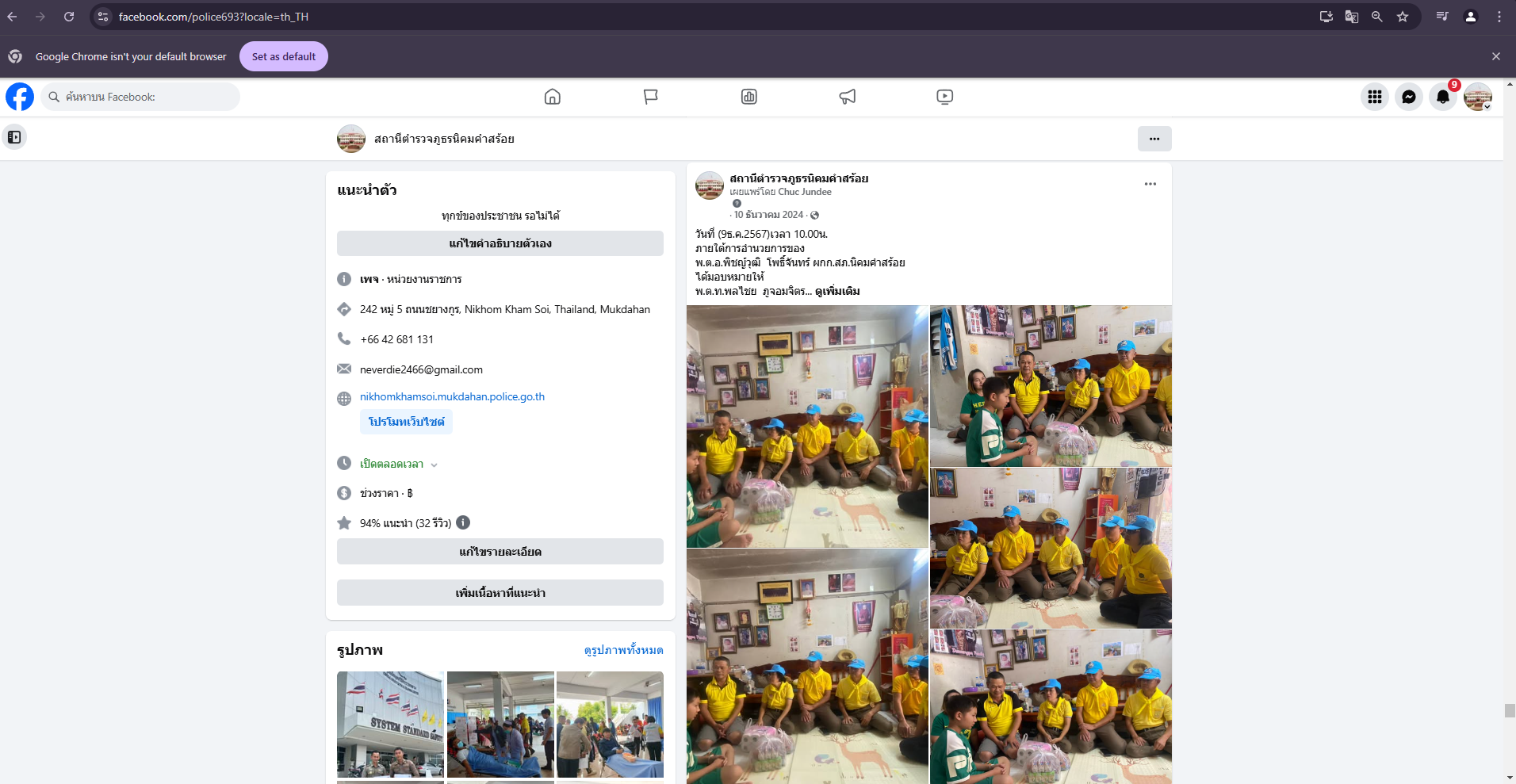
Task: Open the Ads megaphone icon
Action: click(847, 97)
